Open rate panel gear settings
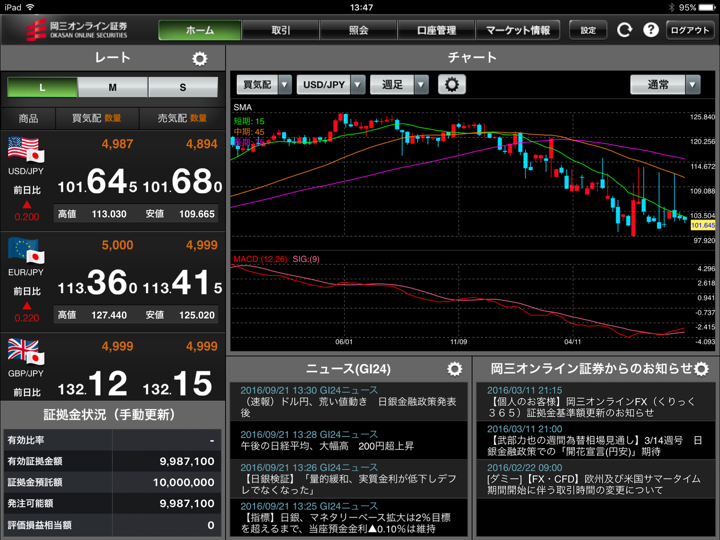This screenshot has height=540, width=720. pyautogui.click(x=199, y=59)
